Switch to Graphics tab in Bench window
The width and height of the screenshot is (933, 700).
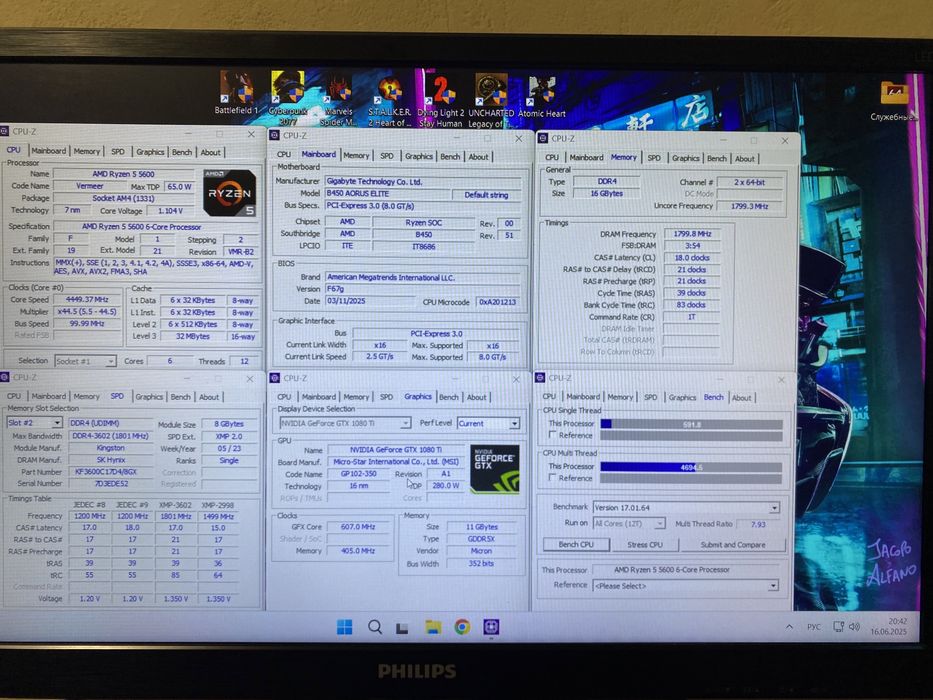(x=682, y=398)
